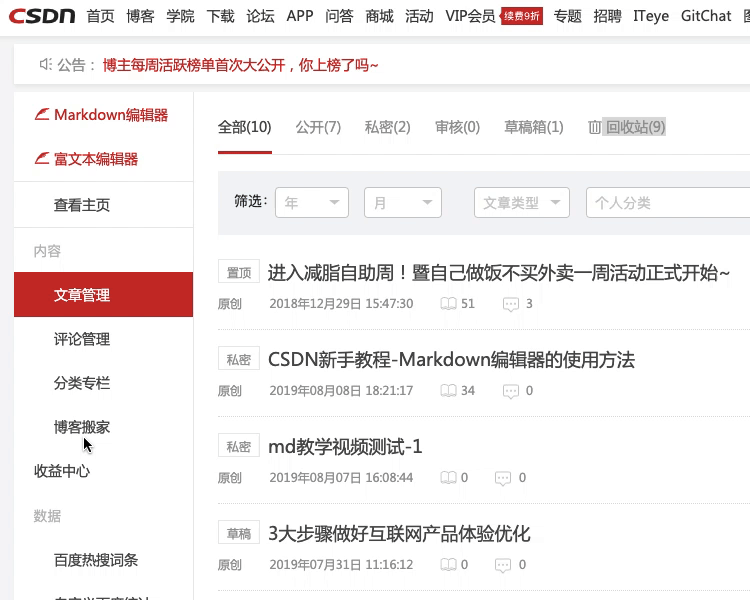Click date 2019年07月31日 11:16:12

click(341, 565)
